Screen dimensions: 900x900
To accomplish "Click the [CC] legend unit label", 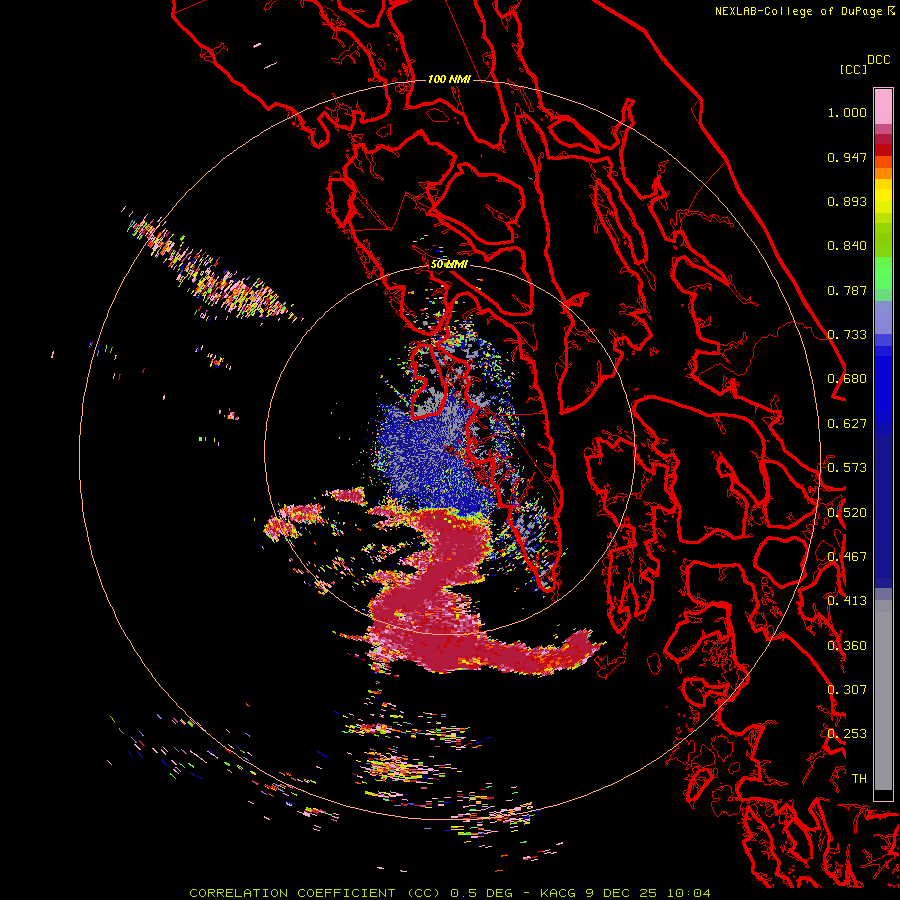I will pyautogui.click(x=853, y=69).
